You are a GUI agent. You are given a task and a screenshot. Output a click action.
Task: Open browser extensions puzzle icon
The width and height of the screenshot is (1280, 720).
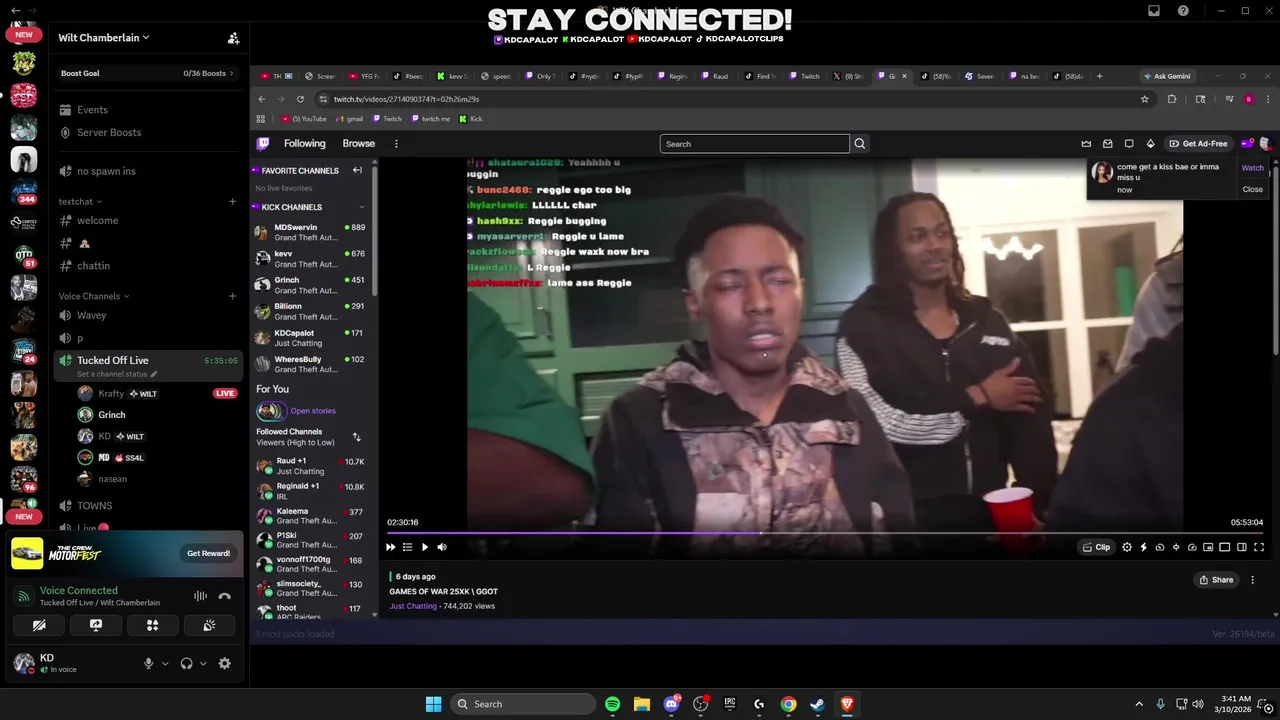[x=1172, y=99]
